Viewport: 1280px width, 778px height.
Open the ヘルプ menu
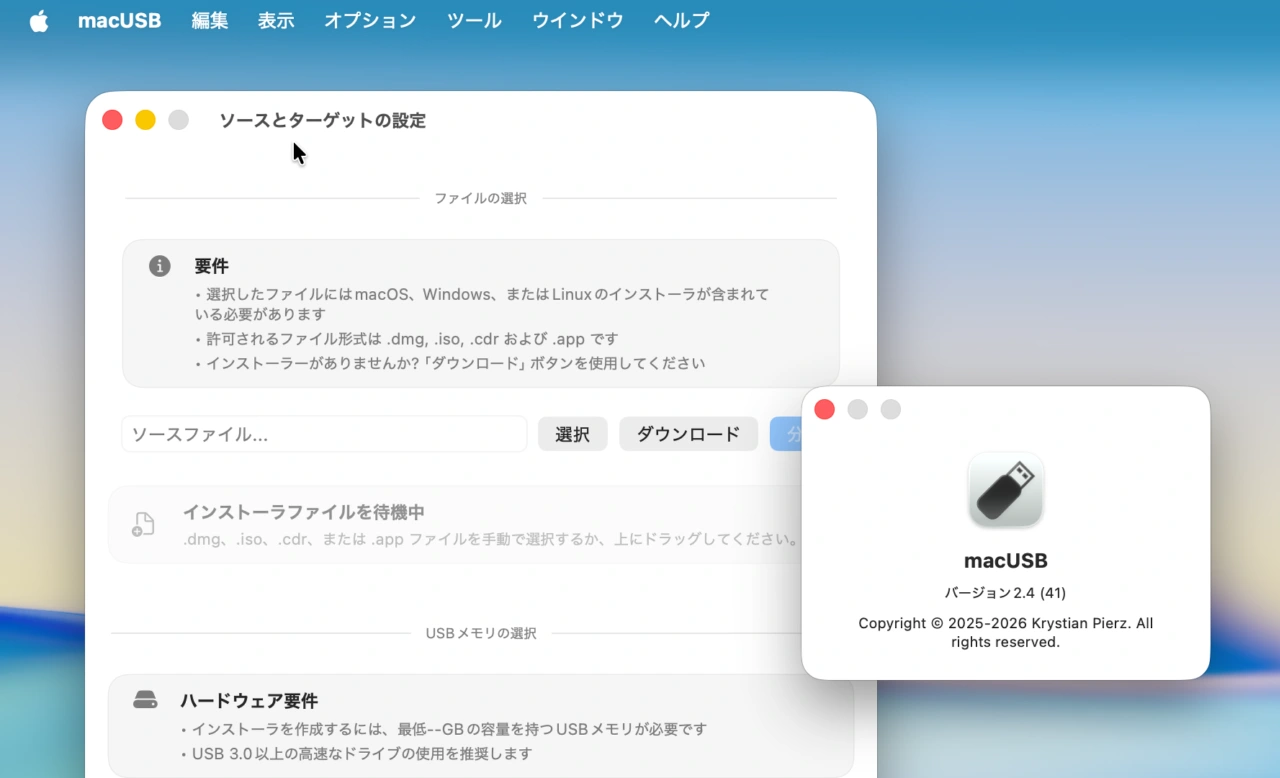[x=682, y=21]
